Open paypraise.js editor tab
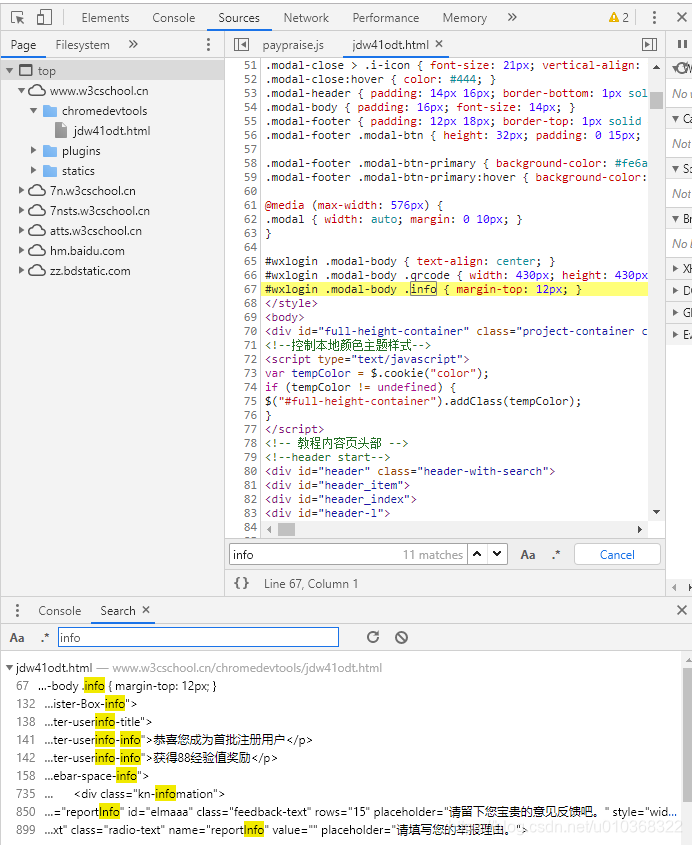 [x=293, y=45]
